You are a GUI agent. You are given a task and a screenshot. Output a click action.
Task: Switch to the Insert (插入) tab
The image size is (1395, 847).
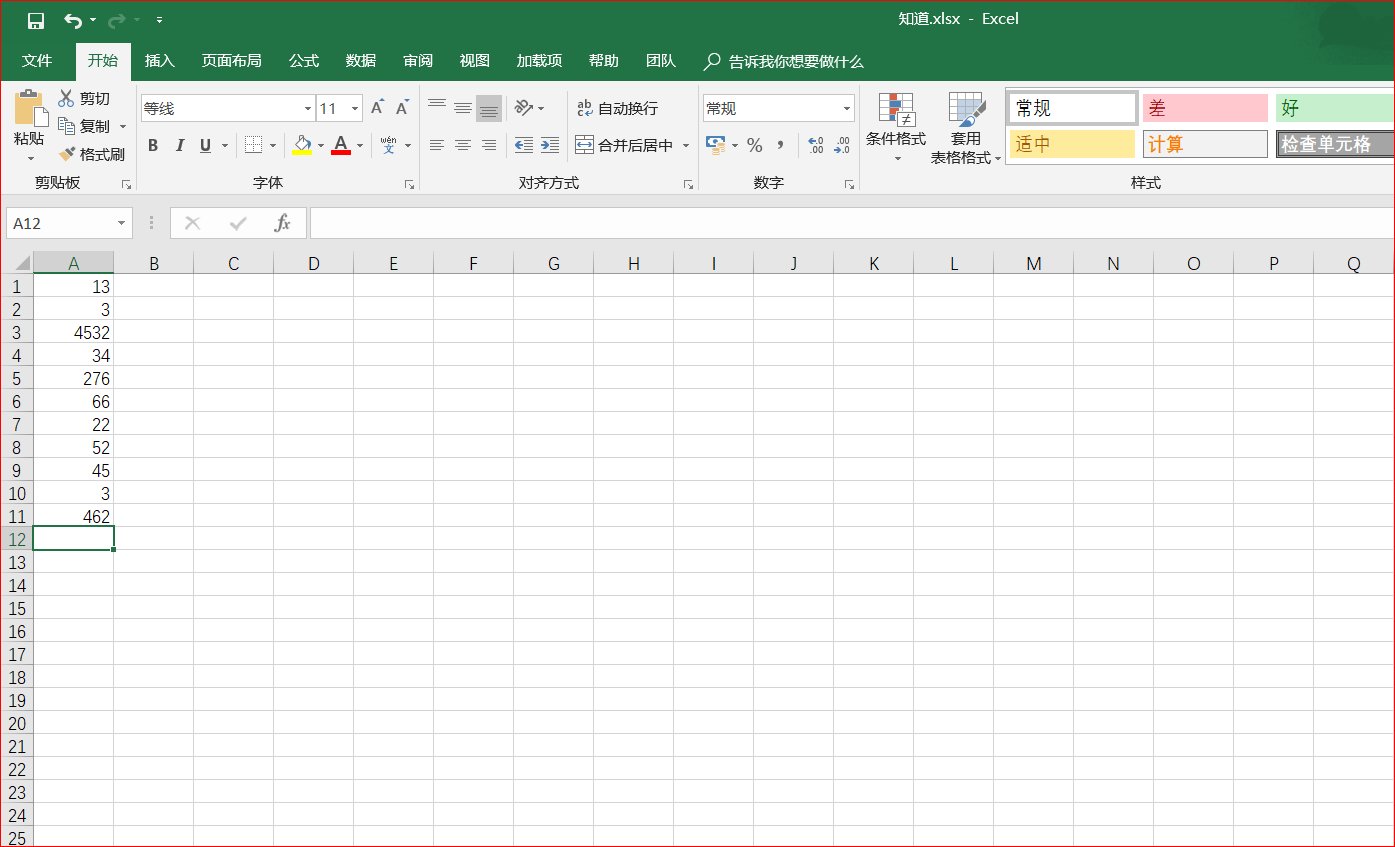(159, 61)
